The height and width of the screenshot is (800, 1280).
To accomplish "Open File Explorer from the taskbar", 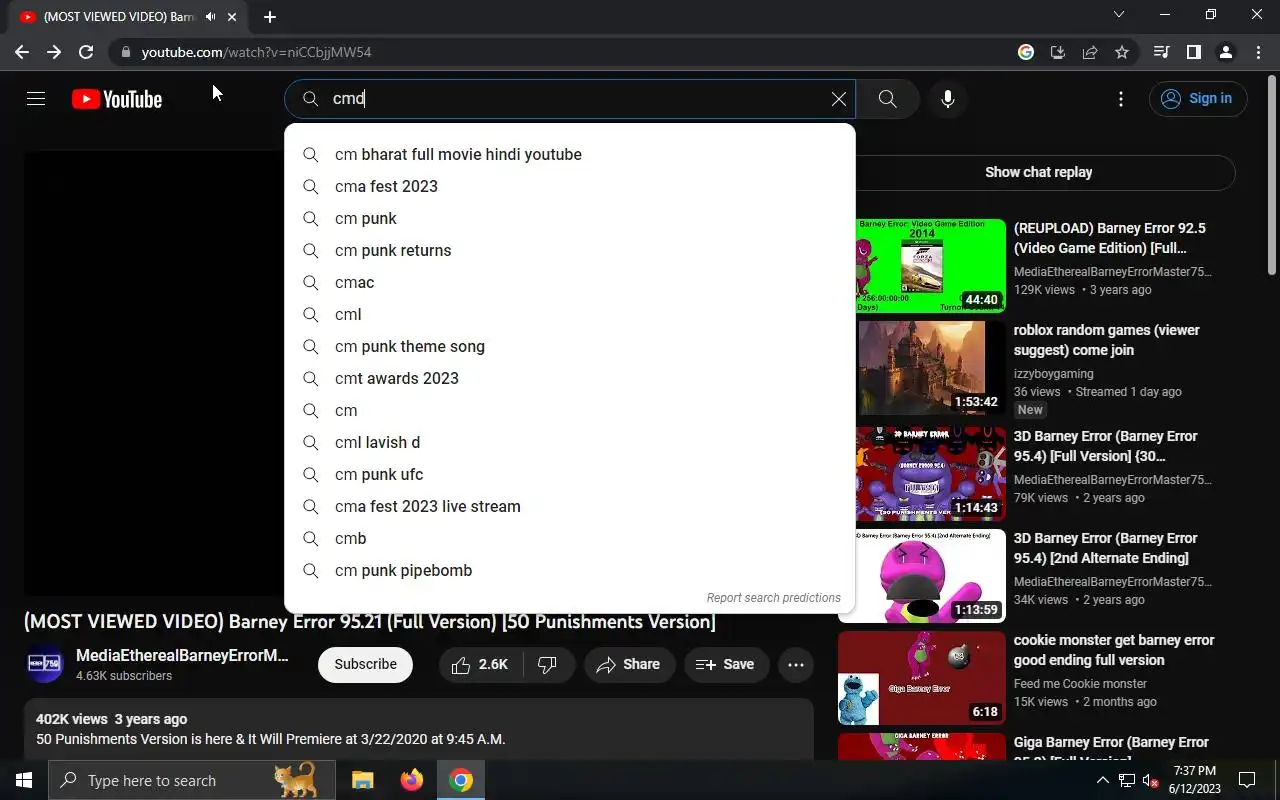I will 362,780.
